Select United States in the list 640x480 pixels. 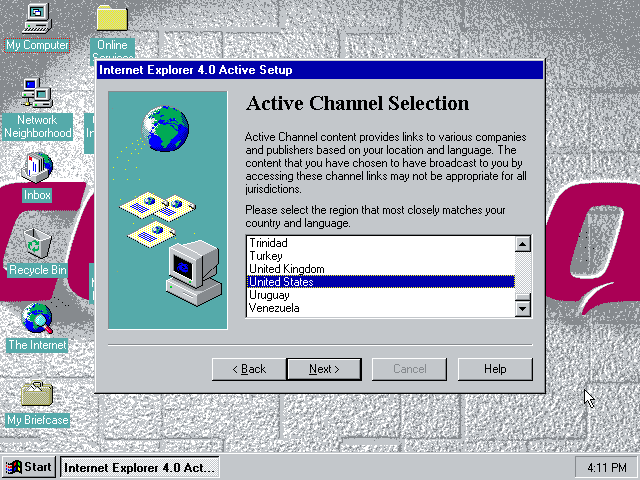(x=381, y=282)
